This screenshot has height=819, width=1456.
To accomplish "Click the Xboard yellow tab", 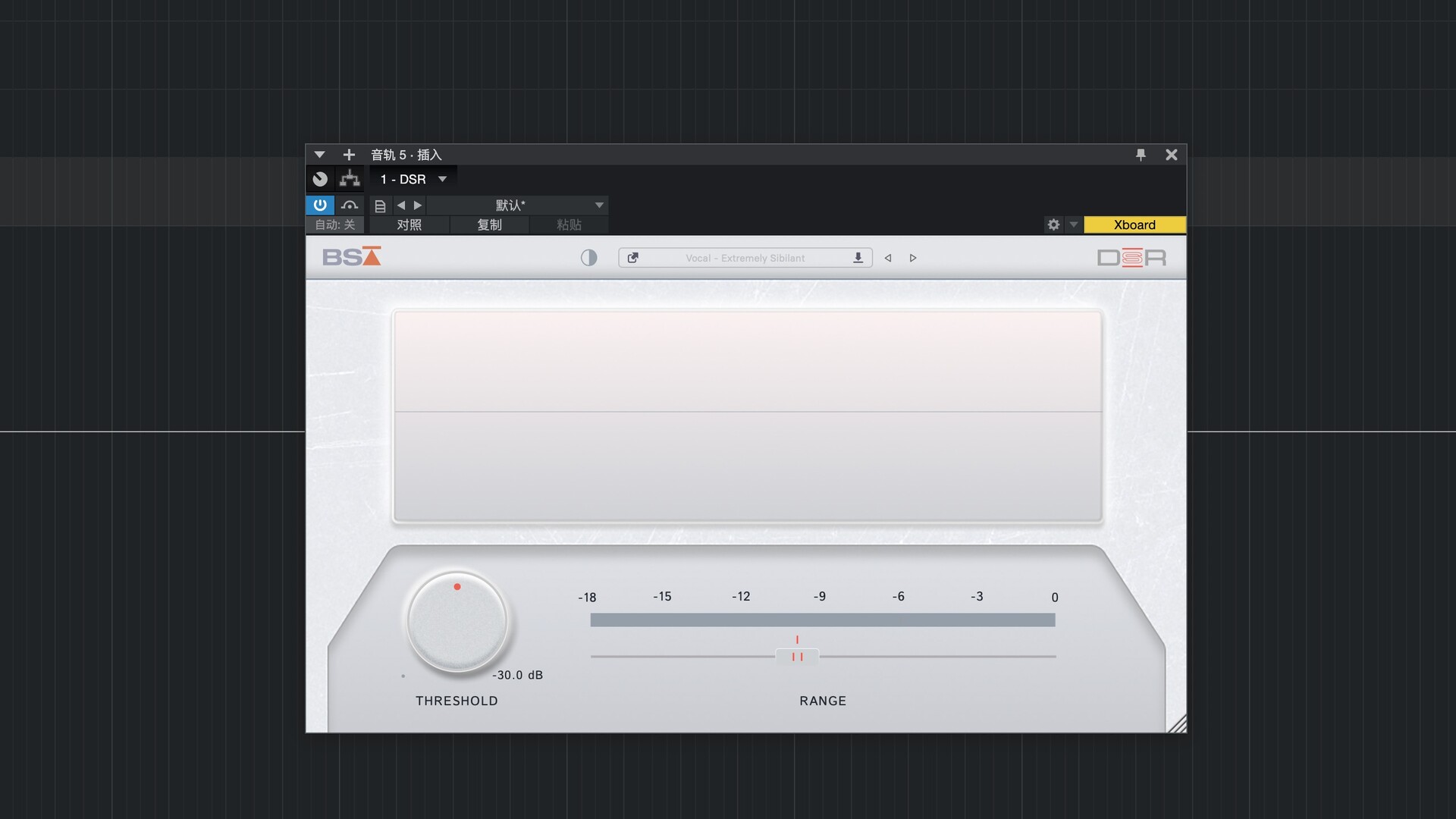I will tap(1134, 225).
